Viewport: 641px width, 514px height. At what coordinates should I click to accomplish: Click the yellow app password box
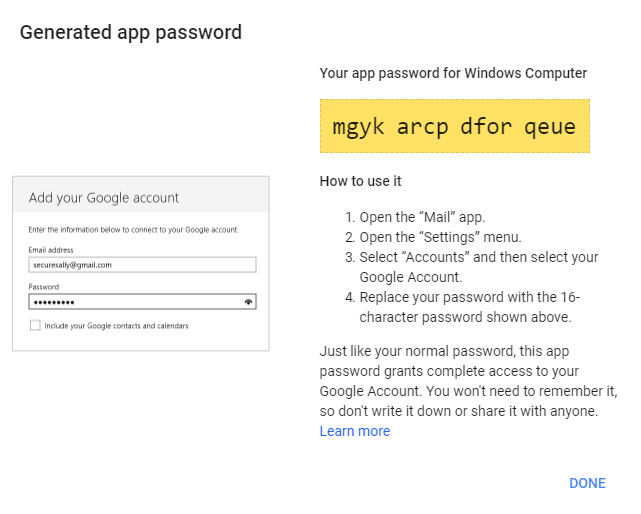[454, 126]
